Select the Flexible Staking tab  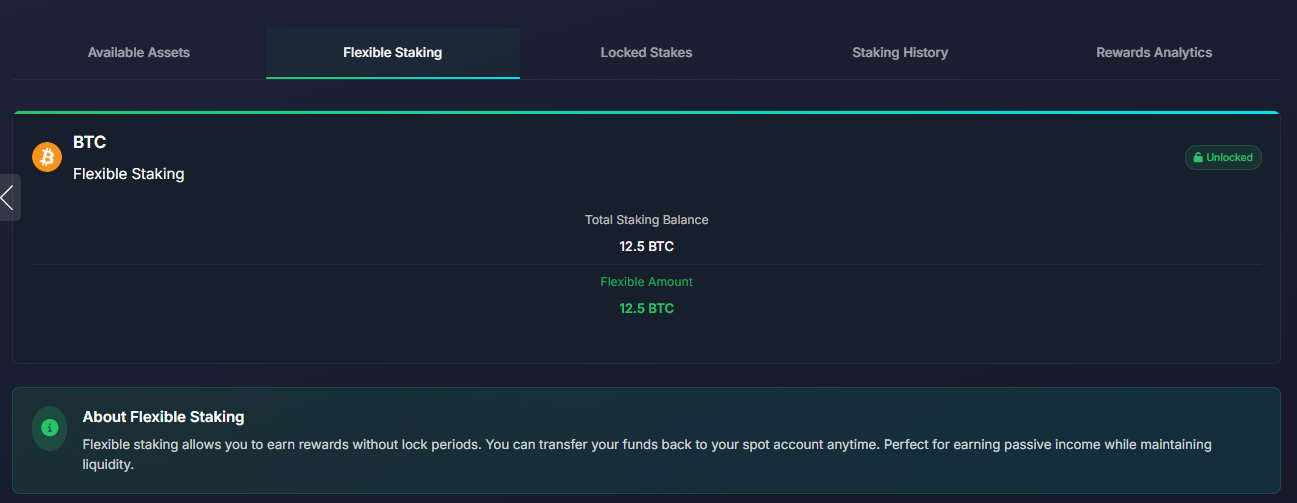pyautogui.click(x=392, y=53)
